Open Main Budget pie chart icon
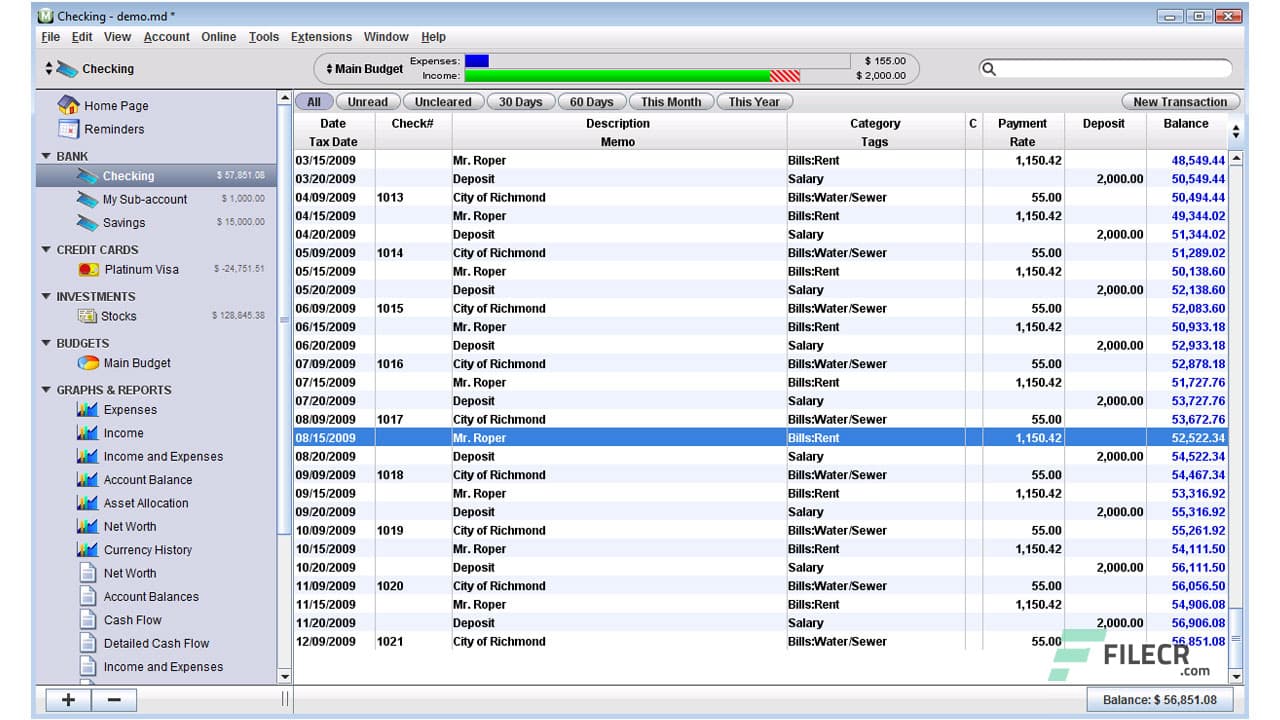 click(x=88, y=363)
